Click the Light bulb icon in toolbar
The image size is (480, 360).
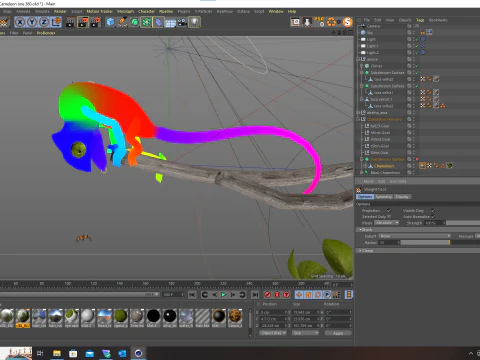pyautogui.click(x=194, y=22)
